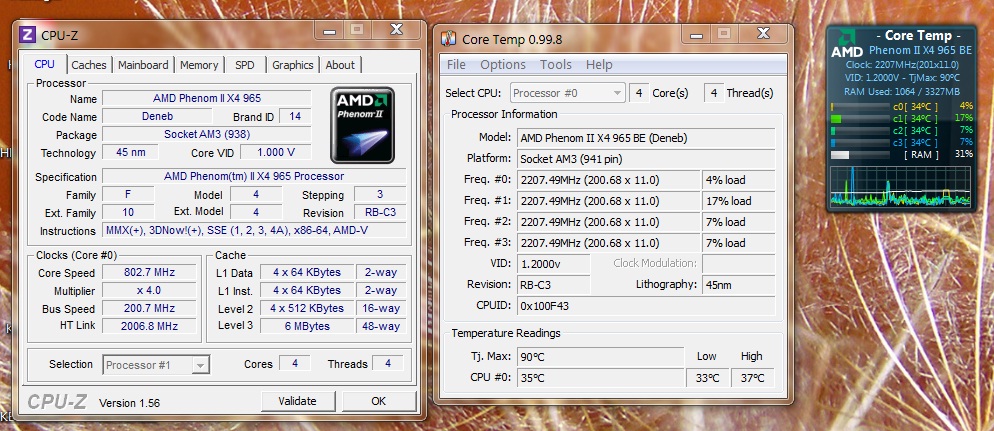994x431 pixels.
Task: Click the 17% load value for Freq. #1
Action: 739,201
